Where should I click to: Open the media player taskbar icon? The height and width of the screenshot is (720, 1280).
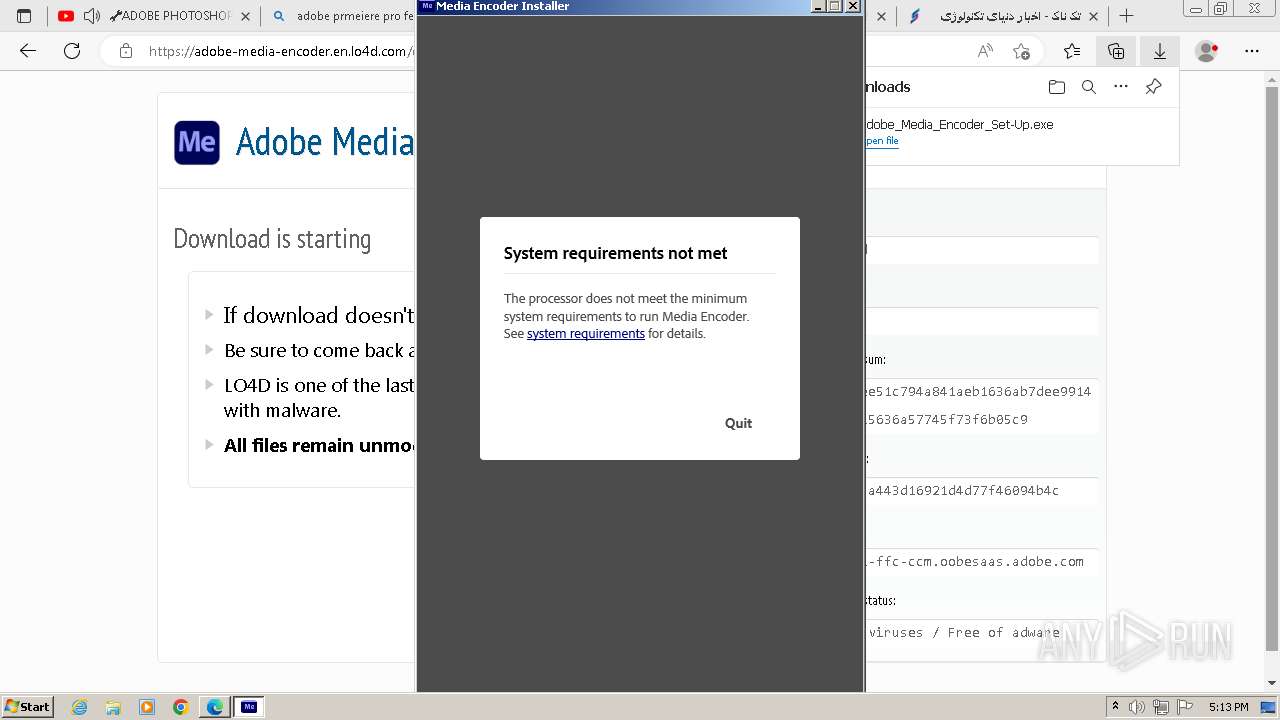(147, 707)
